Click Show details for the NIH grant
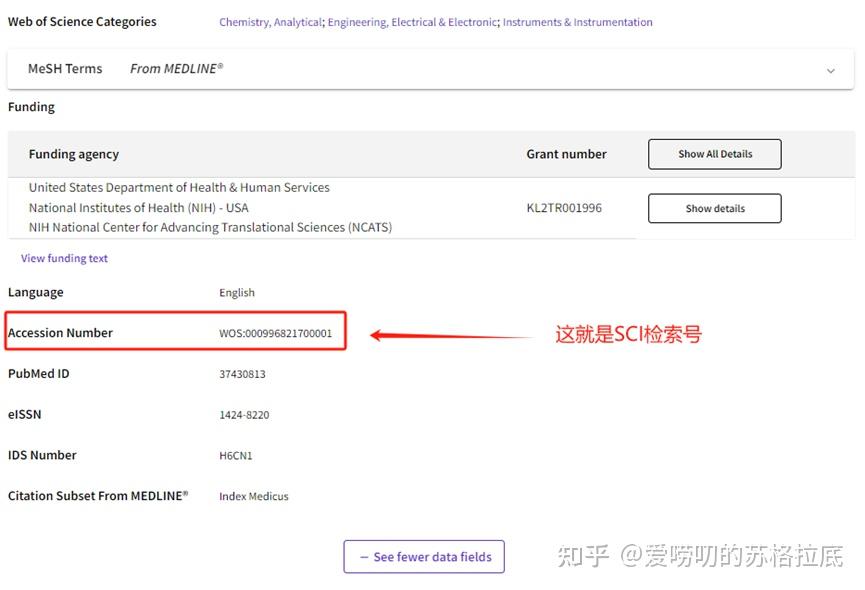The image size is (865, 590). point(714,208)
